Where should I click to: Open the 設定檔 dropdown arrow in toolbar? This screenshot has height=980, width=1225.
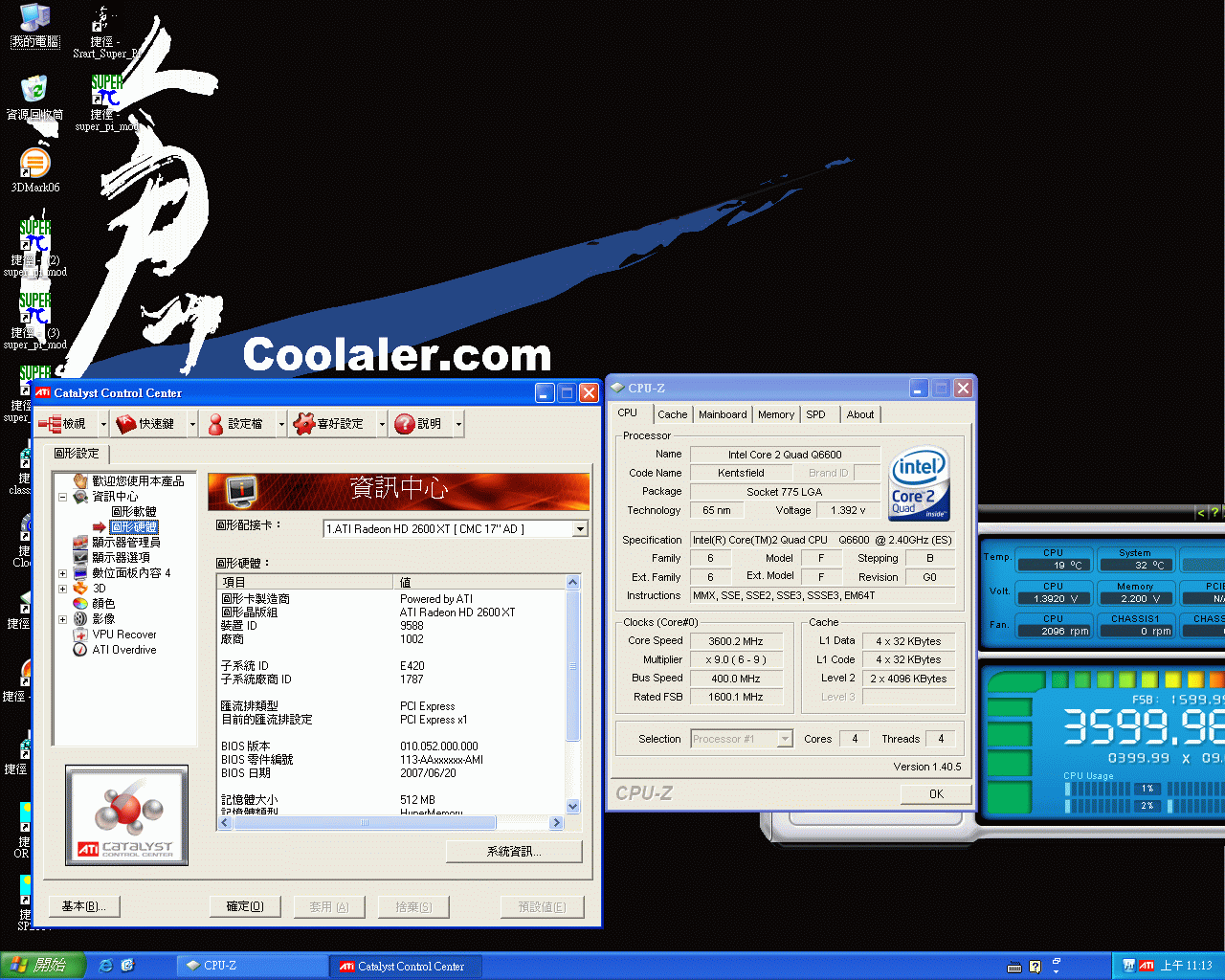[281, 424]
